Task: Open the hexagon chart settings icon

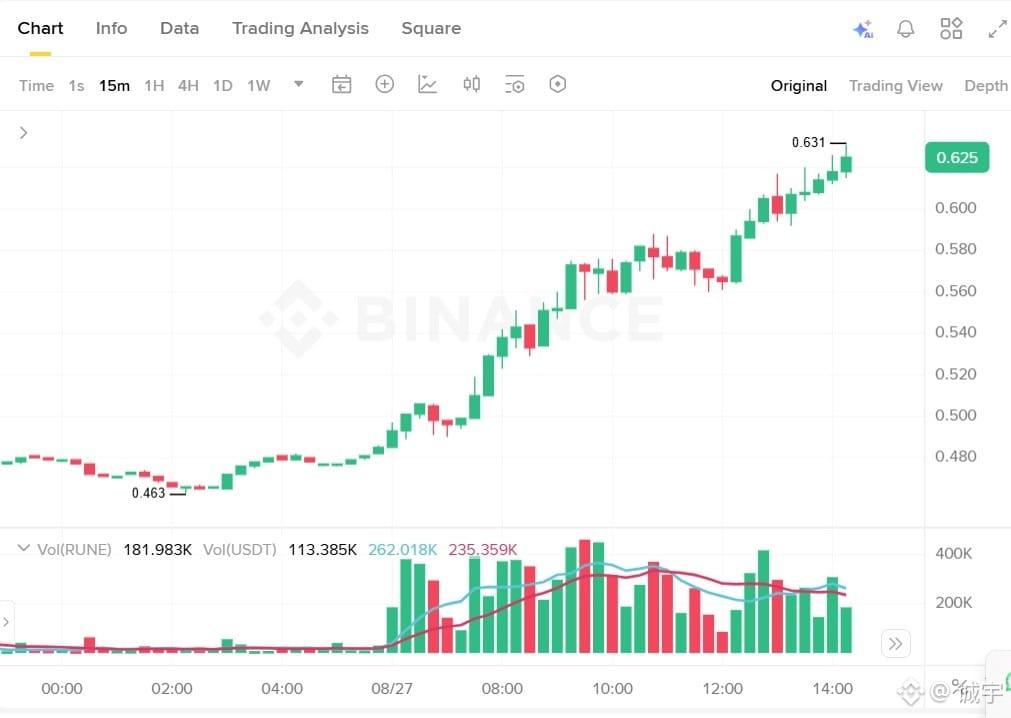Action: click(558, 84)
